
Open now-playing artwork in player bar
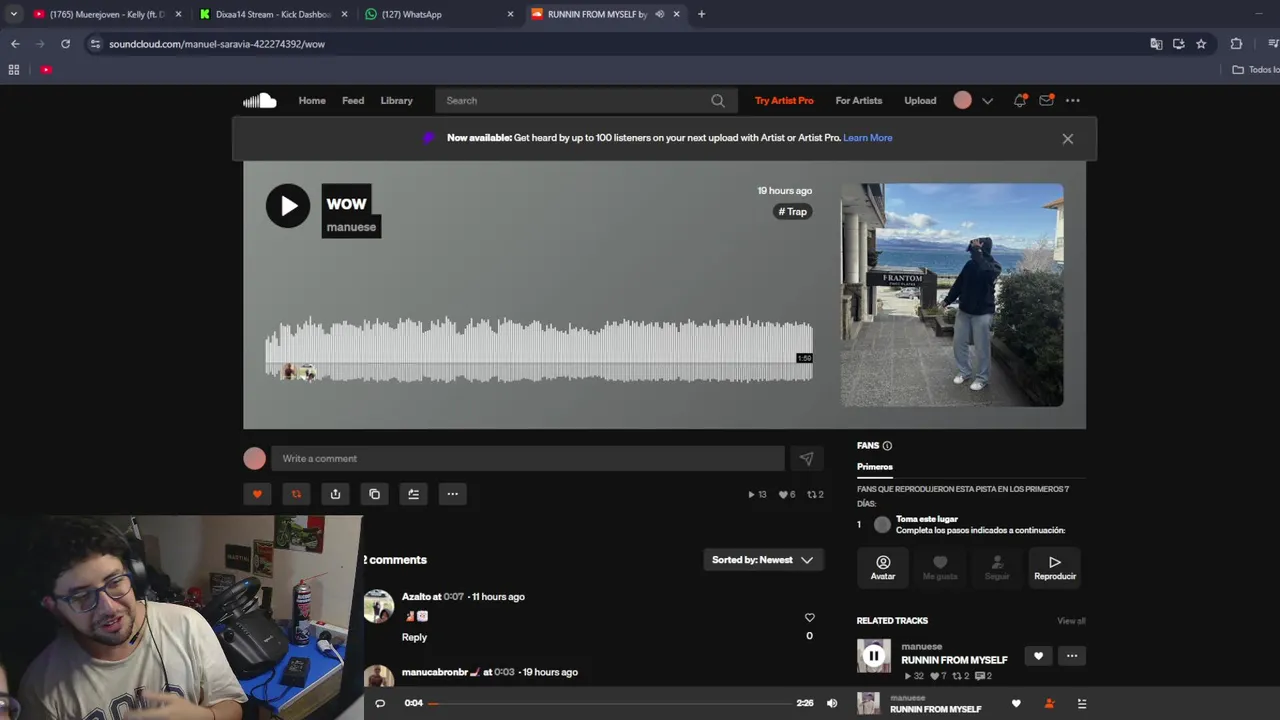tap(869, 703)
